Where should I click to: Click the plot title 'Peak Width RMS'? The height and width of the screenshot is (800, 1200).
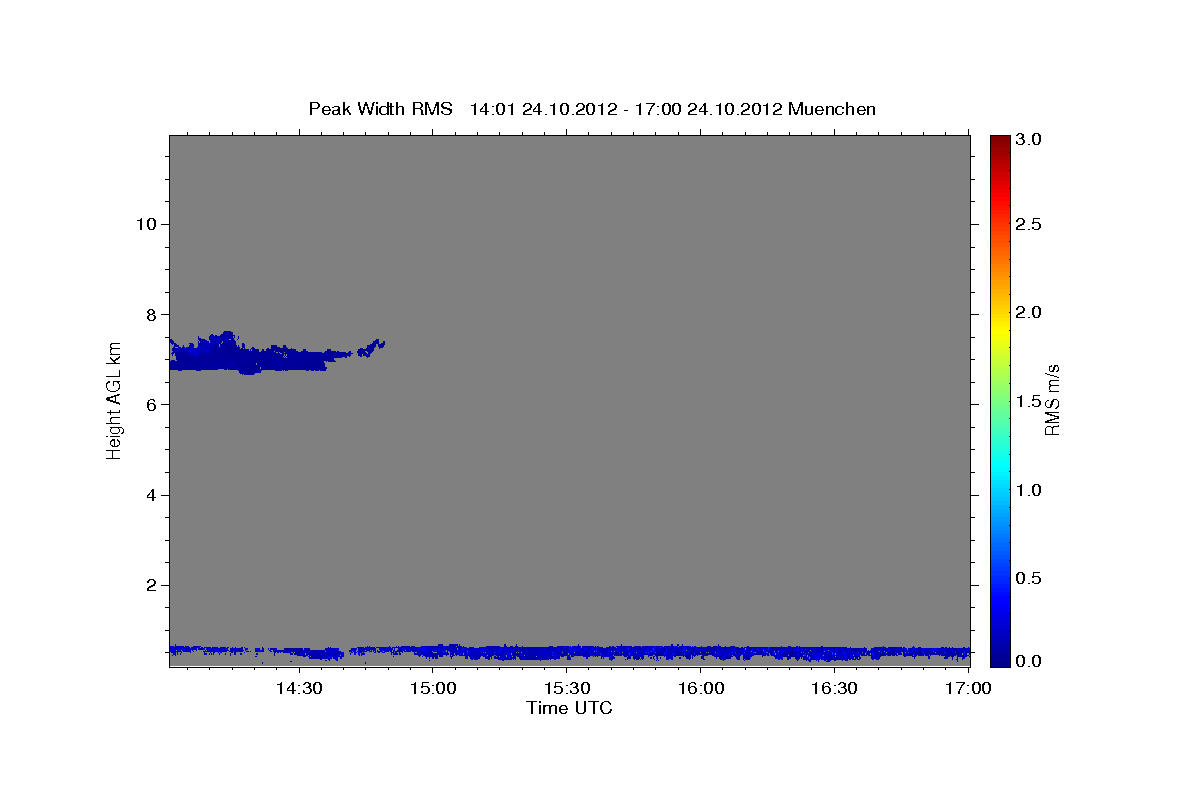point(381,108)
